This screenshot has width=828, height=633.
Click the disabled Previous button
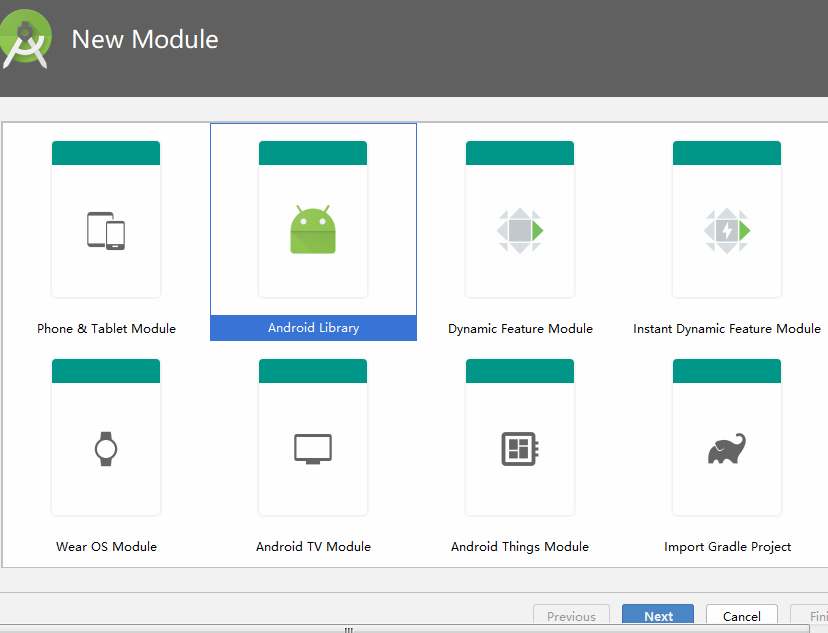click(x=571, y=616)
